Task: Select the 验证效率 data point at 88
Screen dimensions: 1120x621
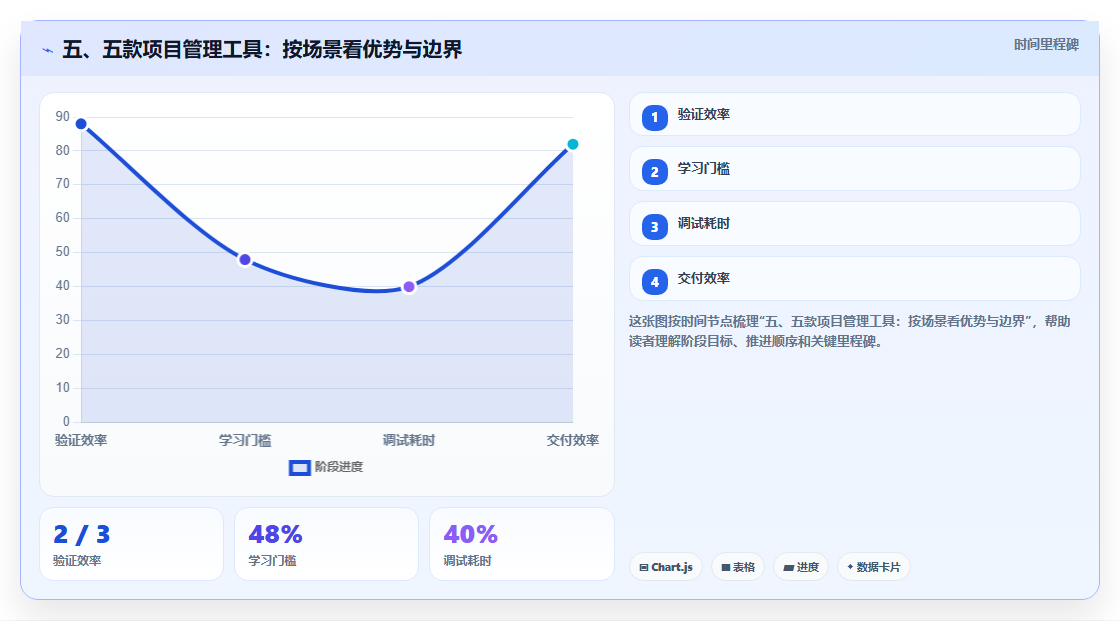Action: 81,124
